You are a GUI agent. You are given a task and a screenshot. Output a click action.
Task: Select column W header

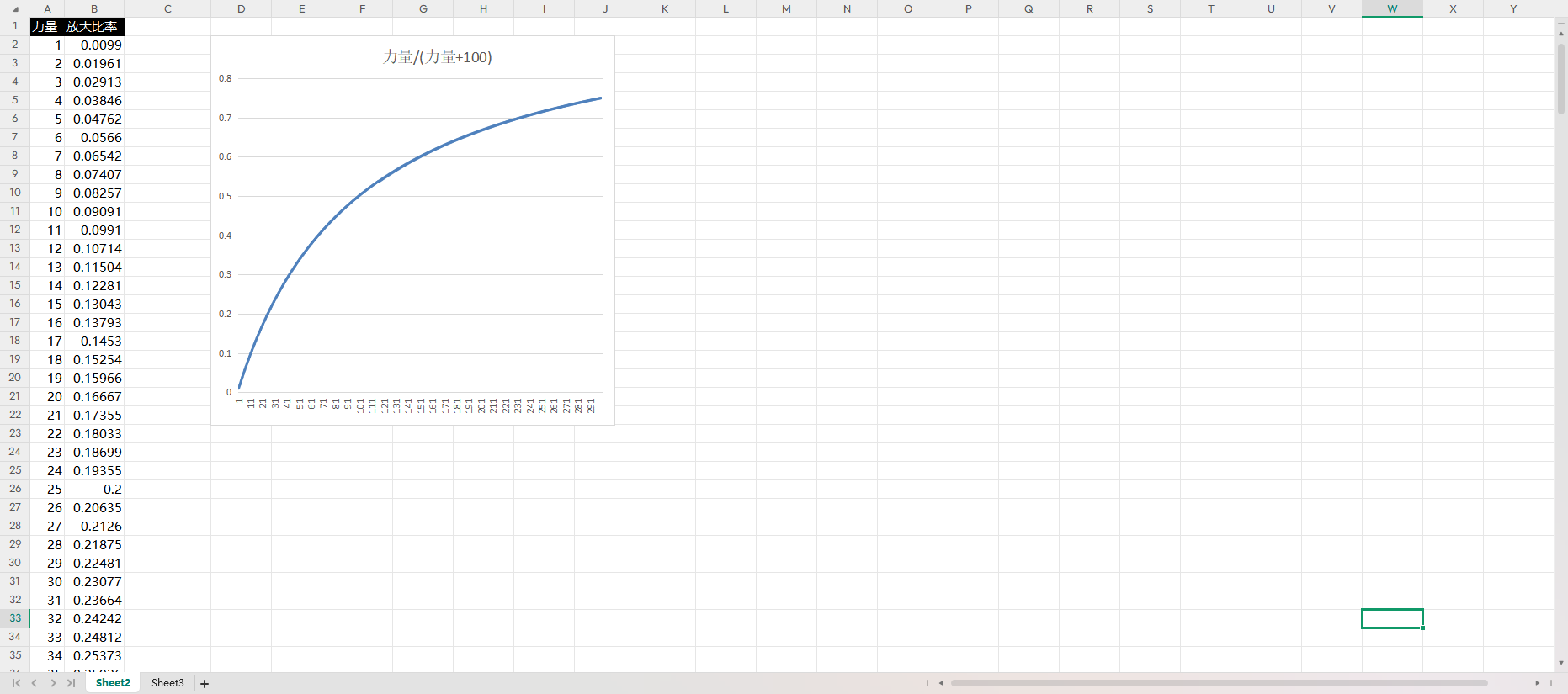click(x=1392, y=9)
